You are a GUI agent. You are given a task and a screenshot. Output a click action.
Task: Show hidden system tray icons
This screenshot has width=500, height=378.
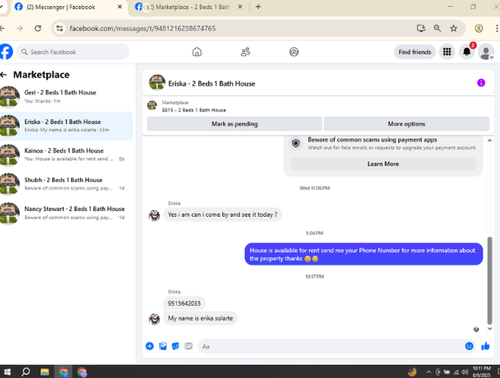click(x=428, y=372)
